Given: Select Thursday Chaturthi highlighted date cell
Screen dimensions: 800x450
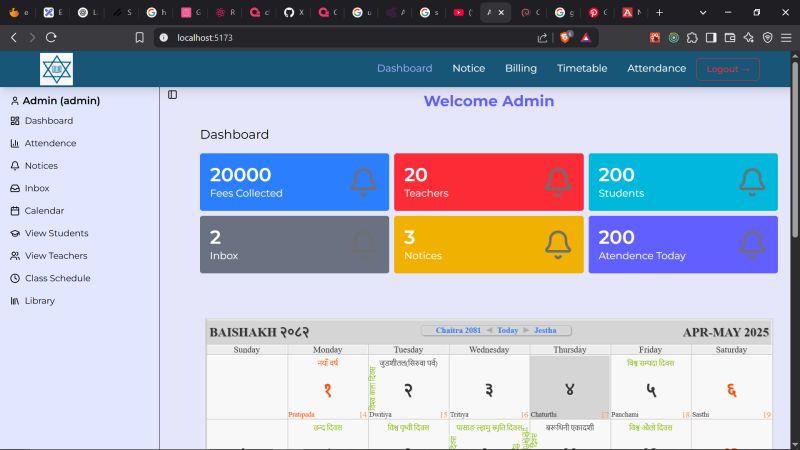Looking at the screenshot, I should (570, 388).
